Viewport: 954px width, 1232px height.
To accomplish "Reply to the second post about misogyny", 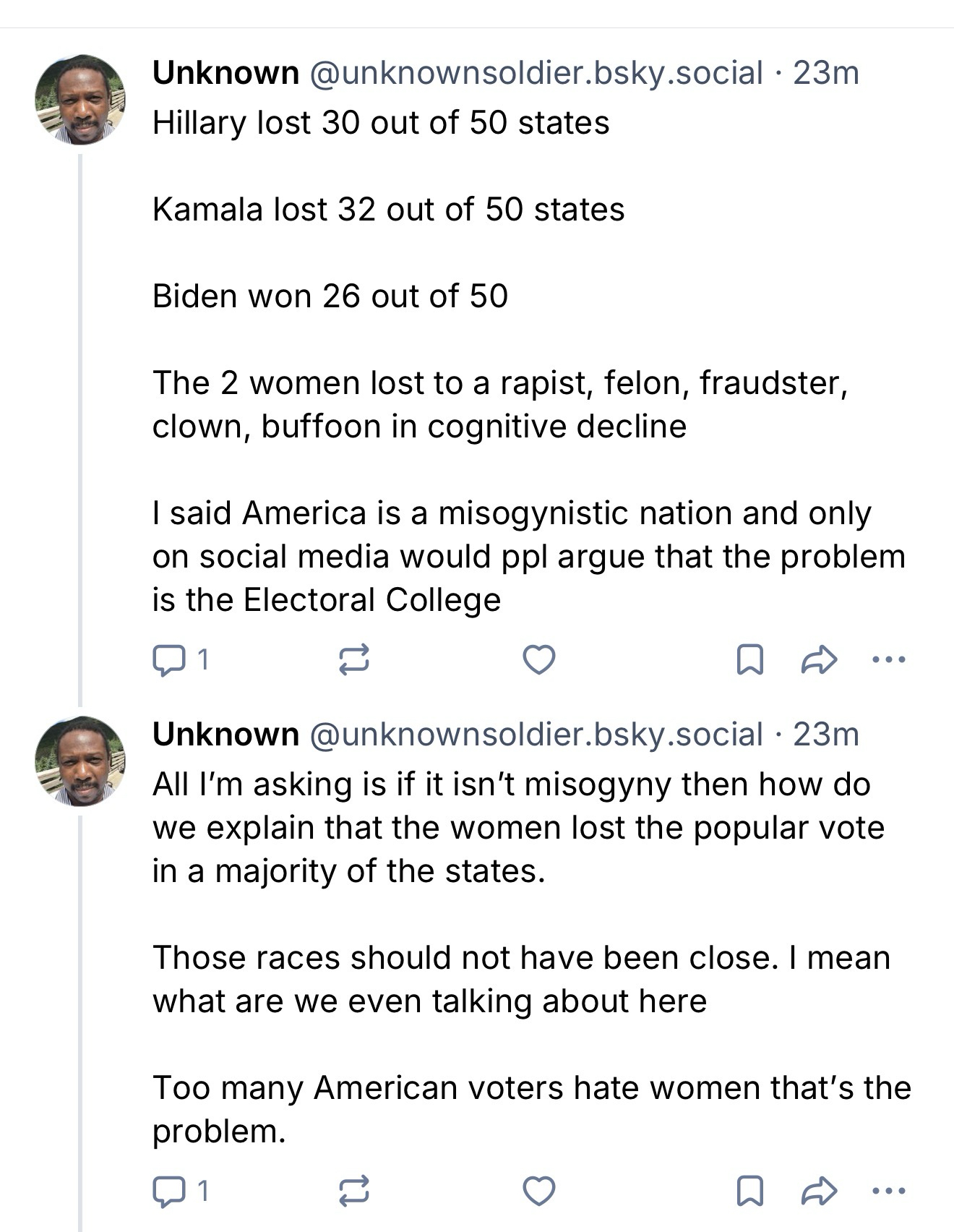I will coord(168,1190).
